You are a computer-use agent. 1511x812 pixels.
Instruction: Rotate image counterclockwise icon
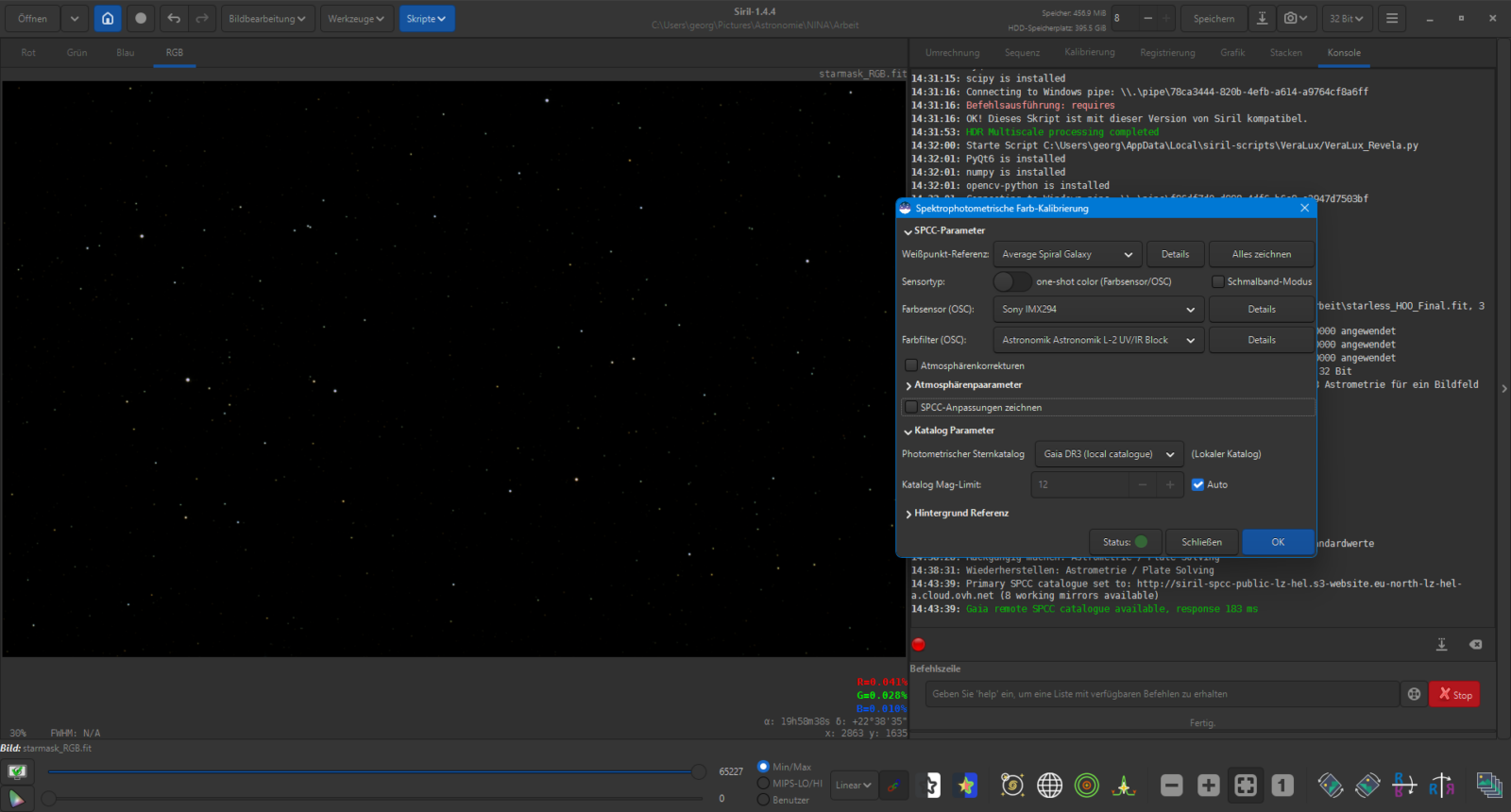(1331, 786)
